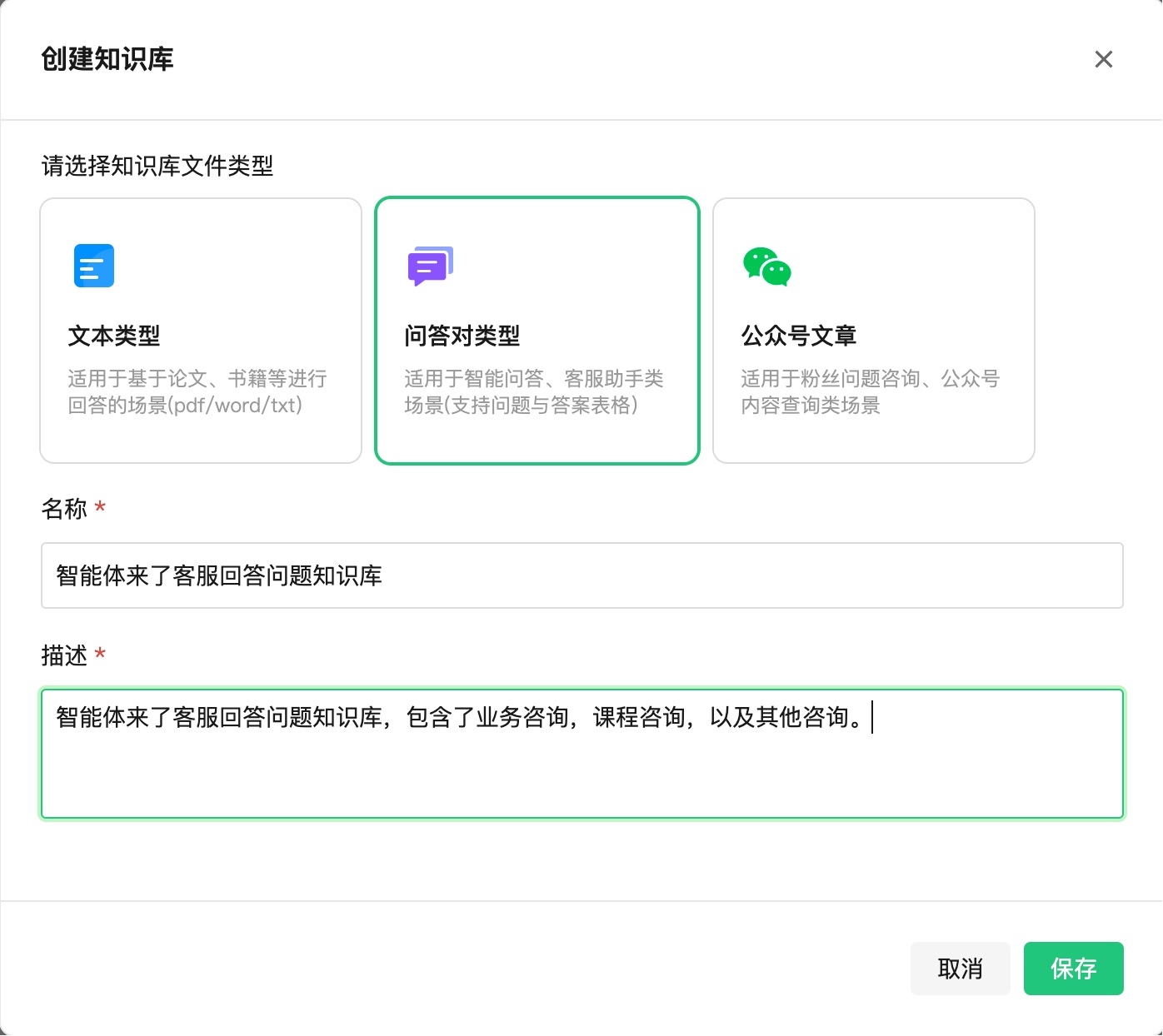Select the 文本类型 knowledge base type
Viewport: 1163px width, 1036px height.
point(200,330)
